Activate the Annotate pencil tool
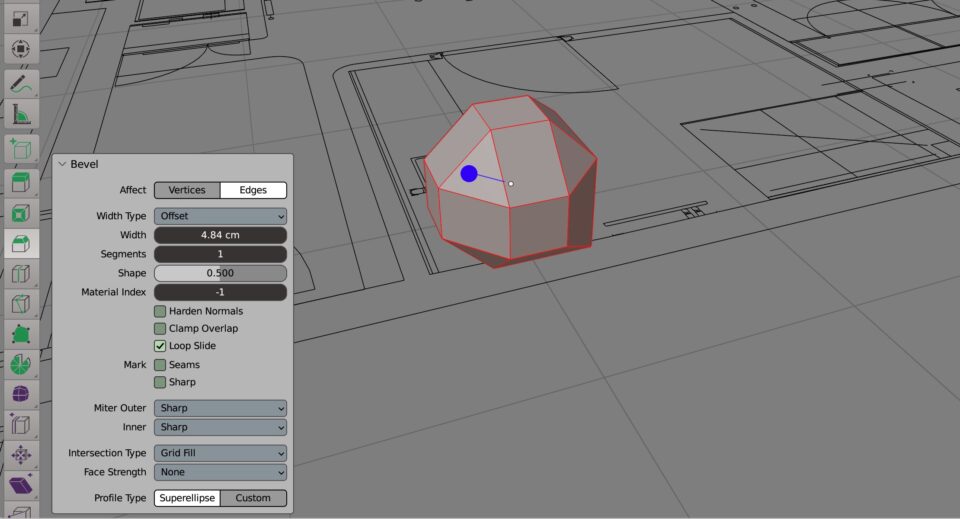 (20, 84)
